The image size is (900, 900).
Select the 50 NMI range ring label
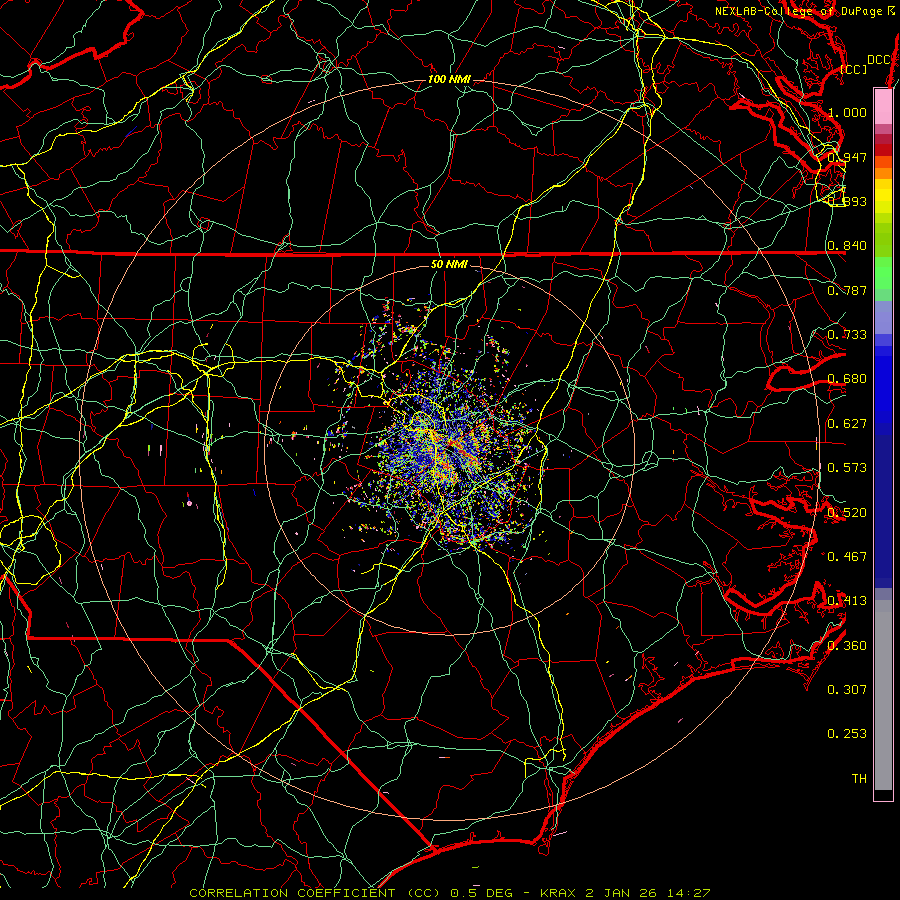(x=449, y=264)
